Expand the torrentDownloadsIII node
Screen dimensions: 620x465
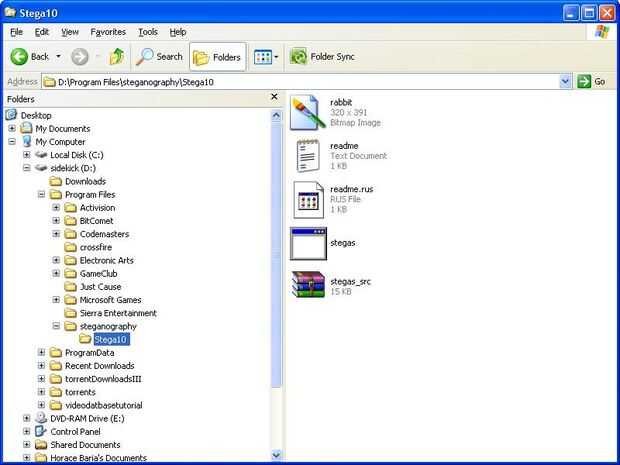[42, 379]
